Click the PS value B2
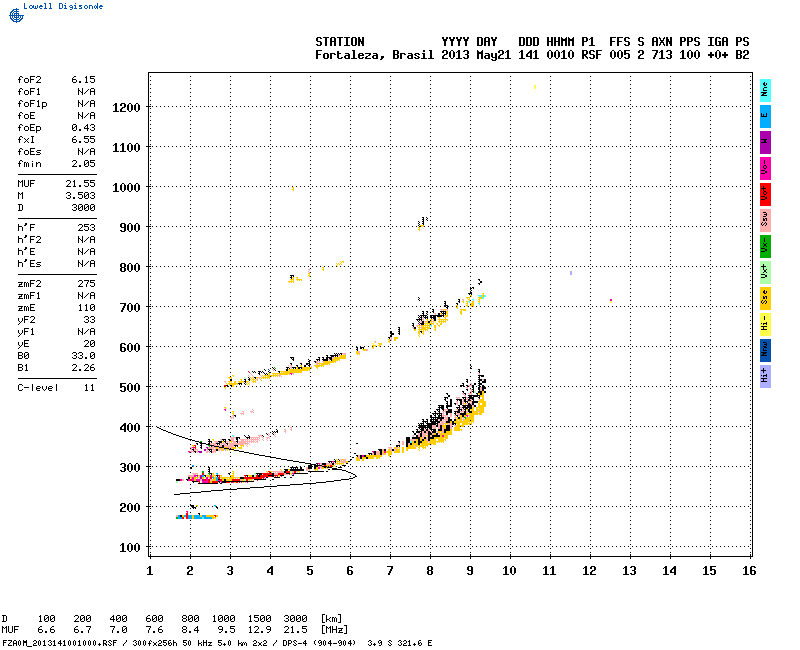This screenshot has width=800, height=650. click(x=742, y=55)
